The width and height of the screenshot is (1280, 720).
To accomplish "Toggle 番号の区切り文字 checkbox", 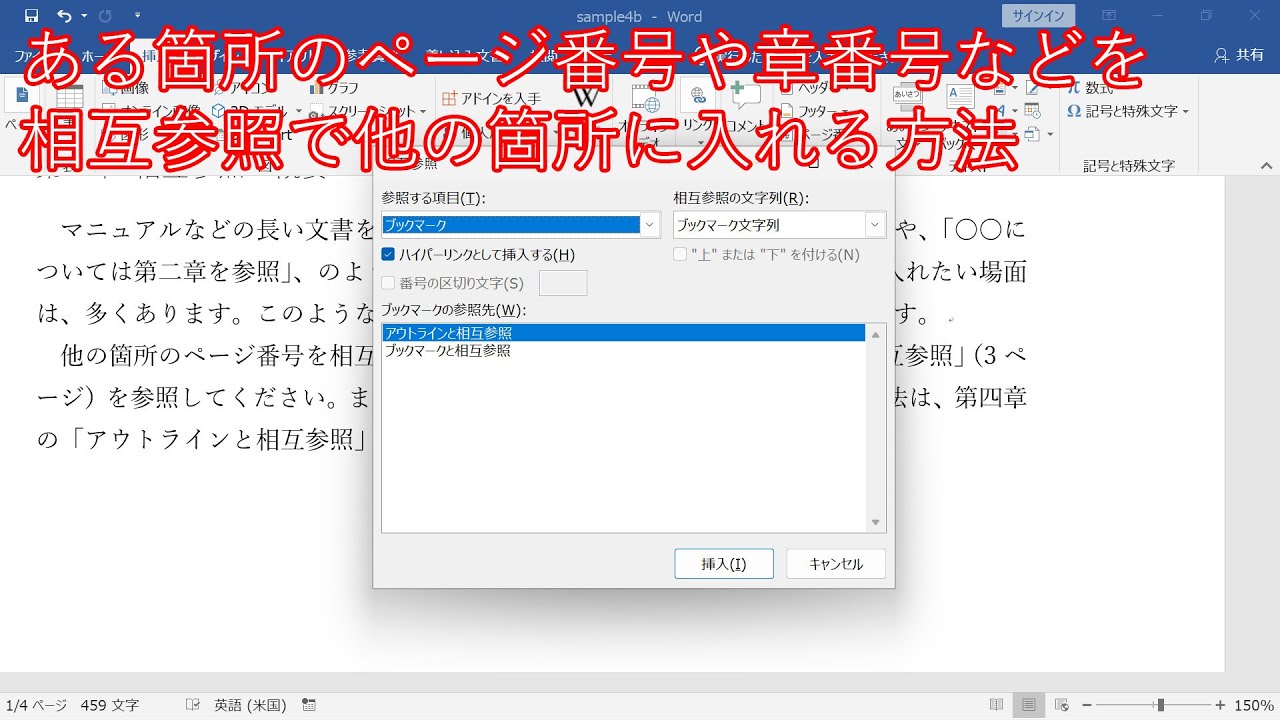I will coord(388,283).
